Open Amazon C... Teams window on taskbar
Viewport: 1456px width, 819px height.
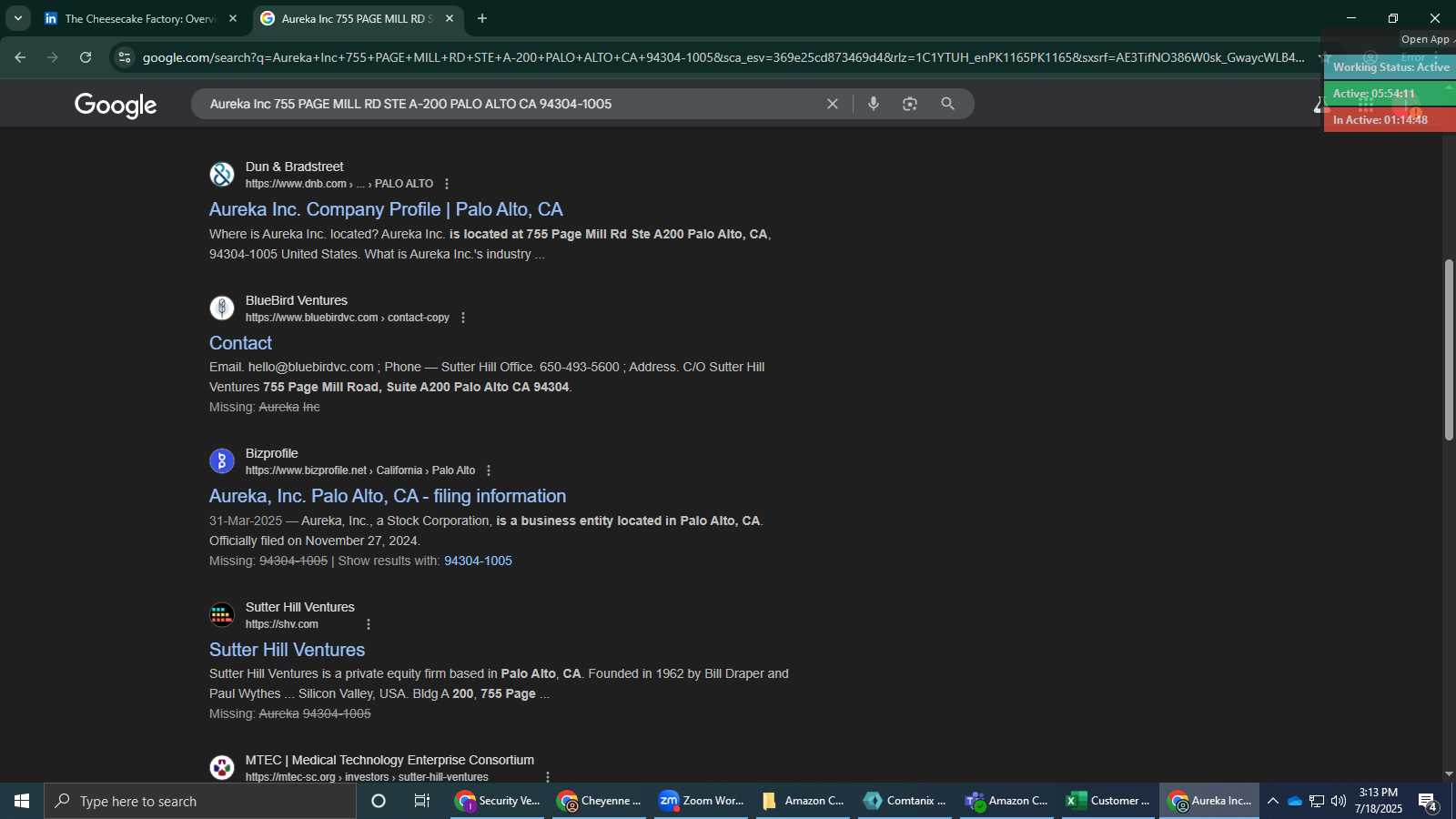(1007, 801)
